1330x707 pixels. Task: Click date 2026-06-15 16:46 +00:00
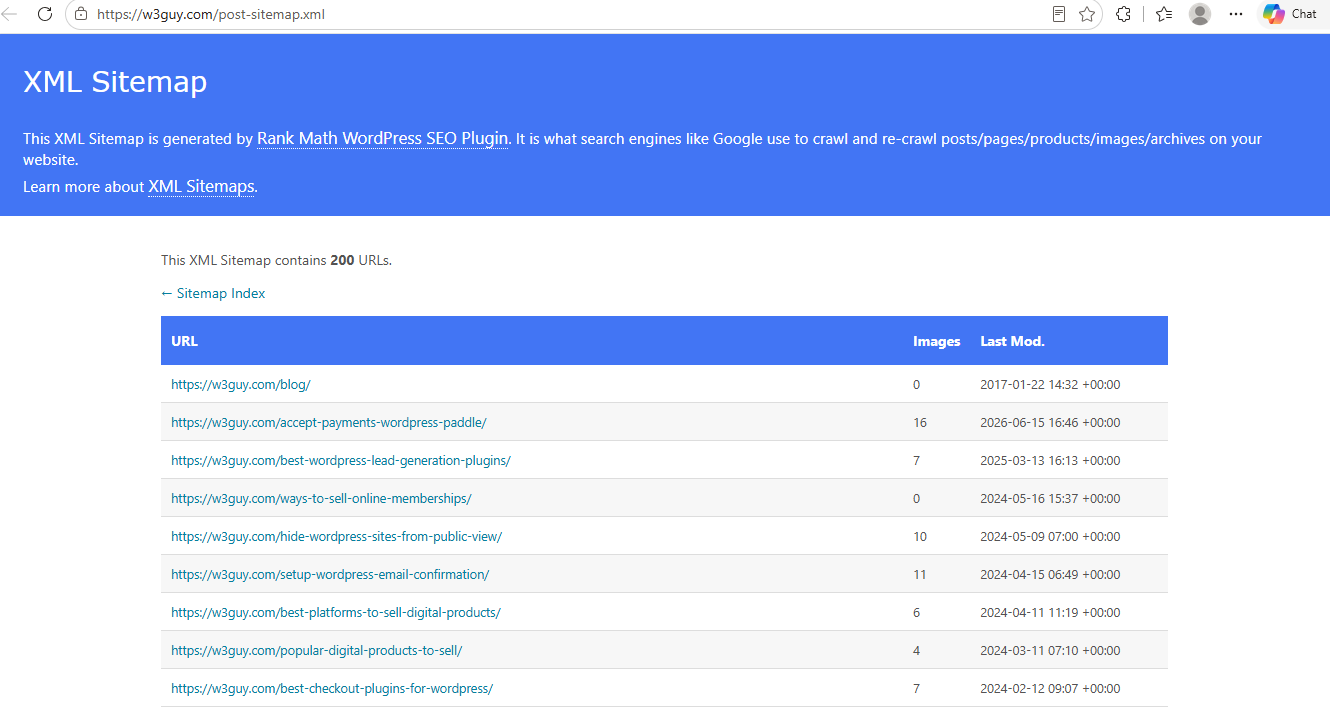coord(1050,422)
